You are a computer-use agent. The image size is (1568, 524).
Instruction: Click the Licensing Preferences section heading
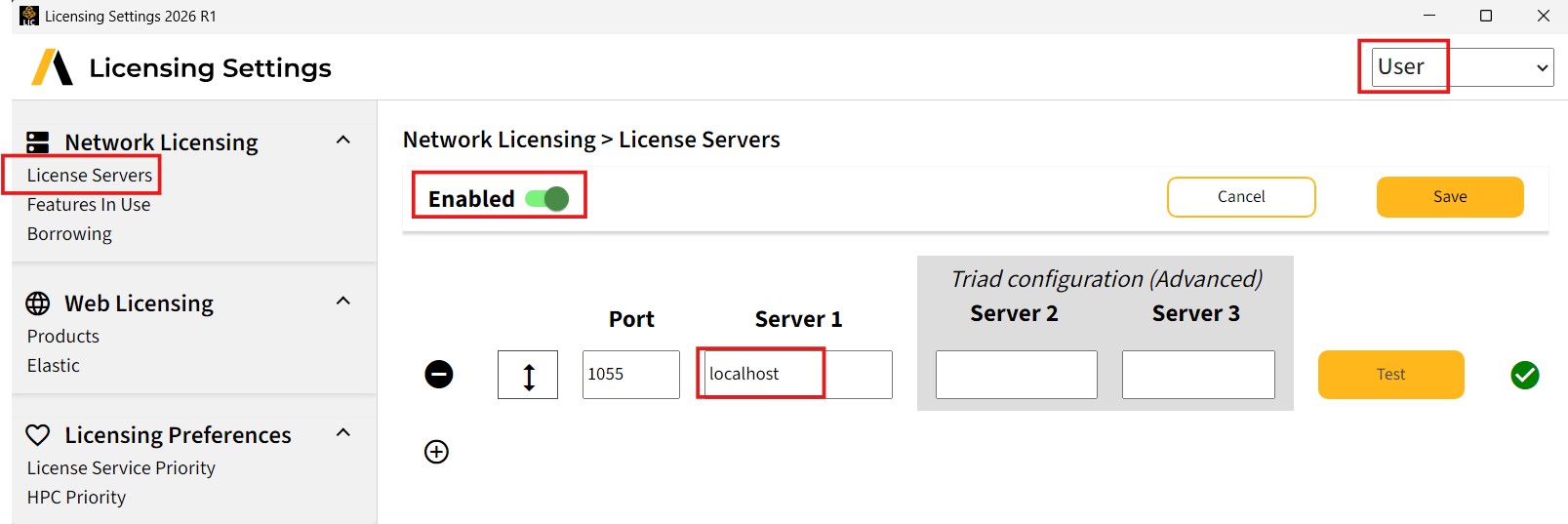point(178,435)
